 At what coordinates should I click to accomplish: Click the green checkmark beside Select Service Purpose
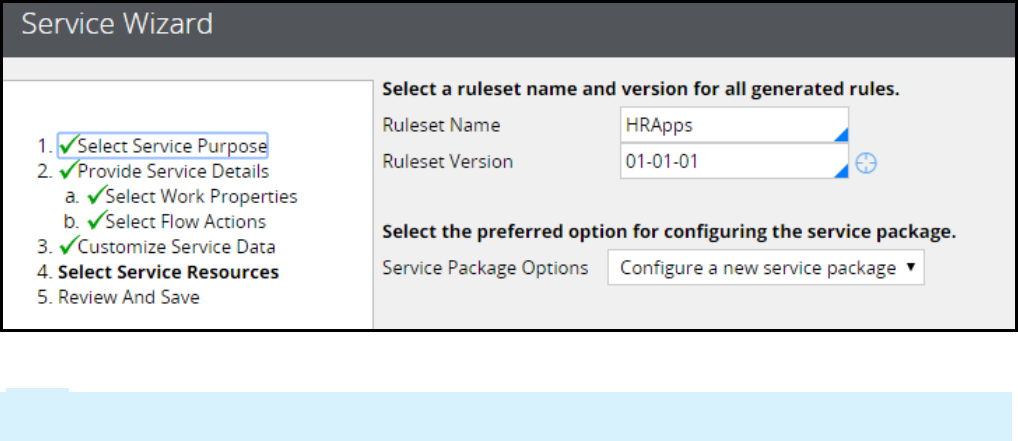[68, 144]
